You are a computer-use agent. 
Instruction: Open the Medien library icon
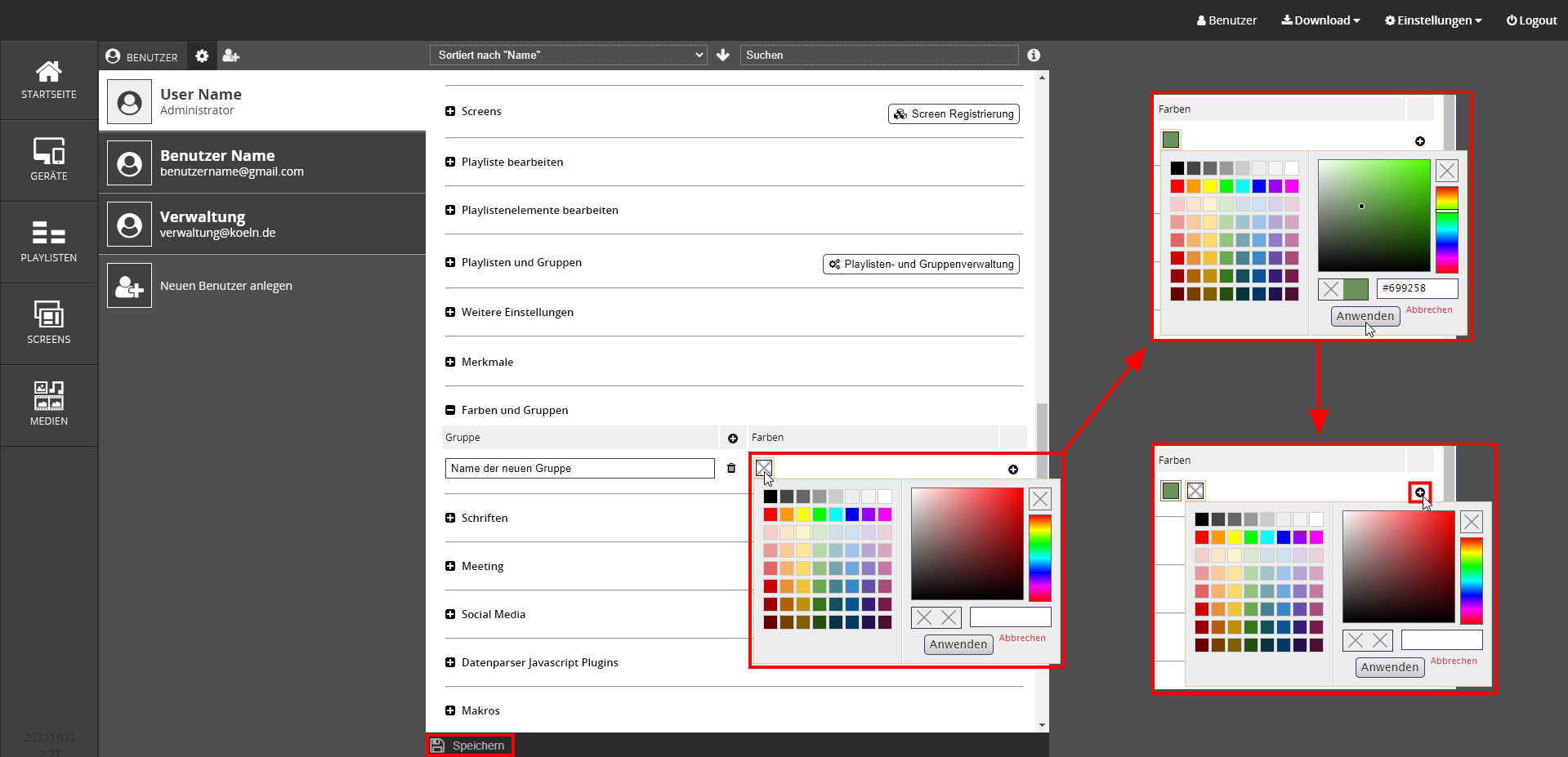click(x=49, y=405)
